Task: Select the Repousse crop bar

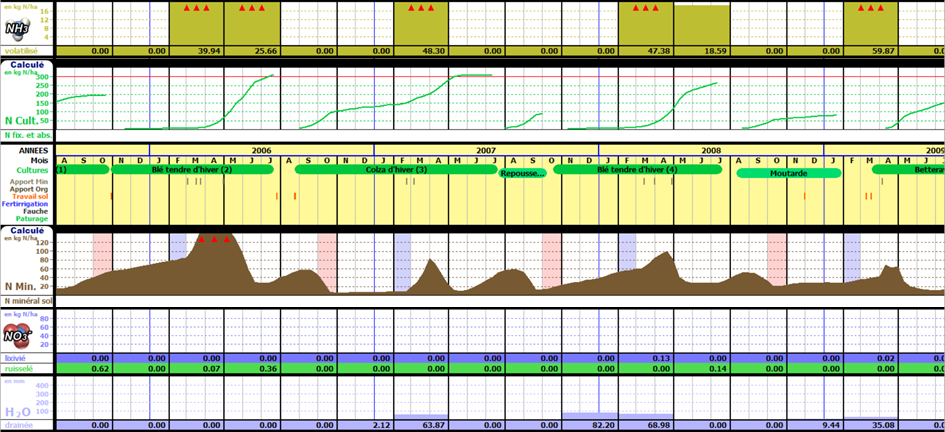Action: 523,173
